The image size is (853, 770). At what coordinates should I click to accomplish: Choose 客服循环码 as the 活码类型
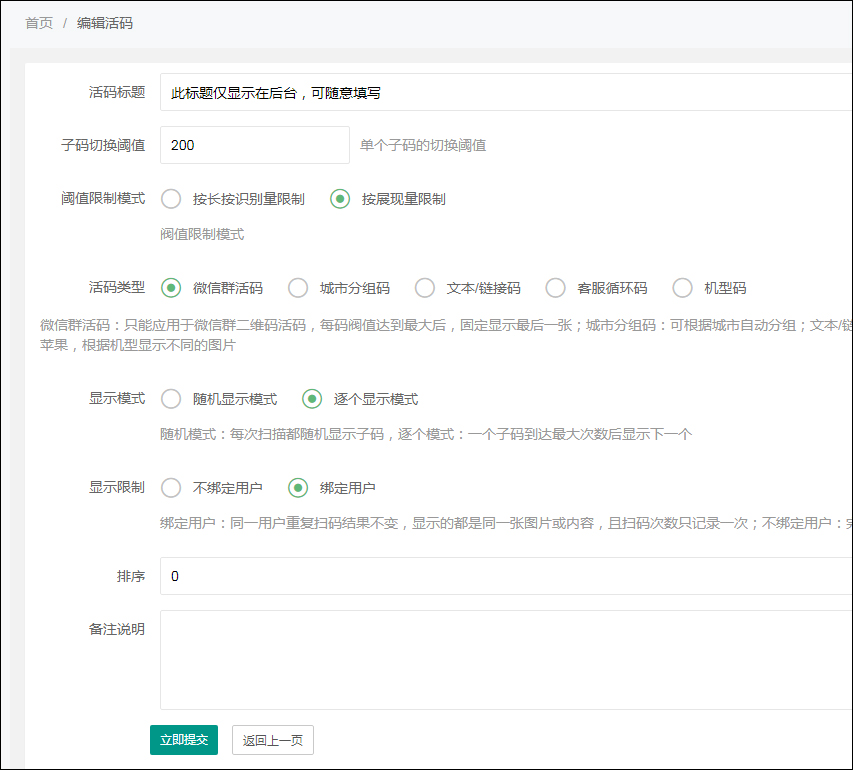pyautogui.click(x=555, y=286)
